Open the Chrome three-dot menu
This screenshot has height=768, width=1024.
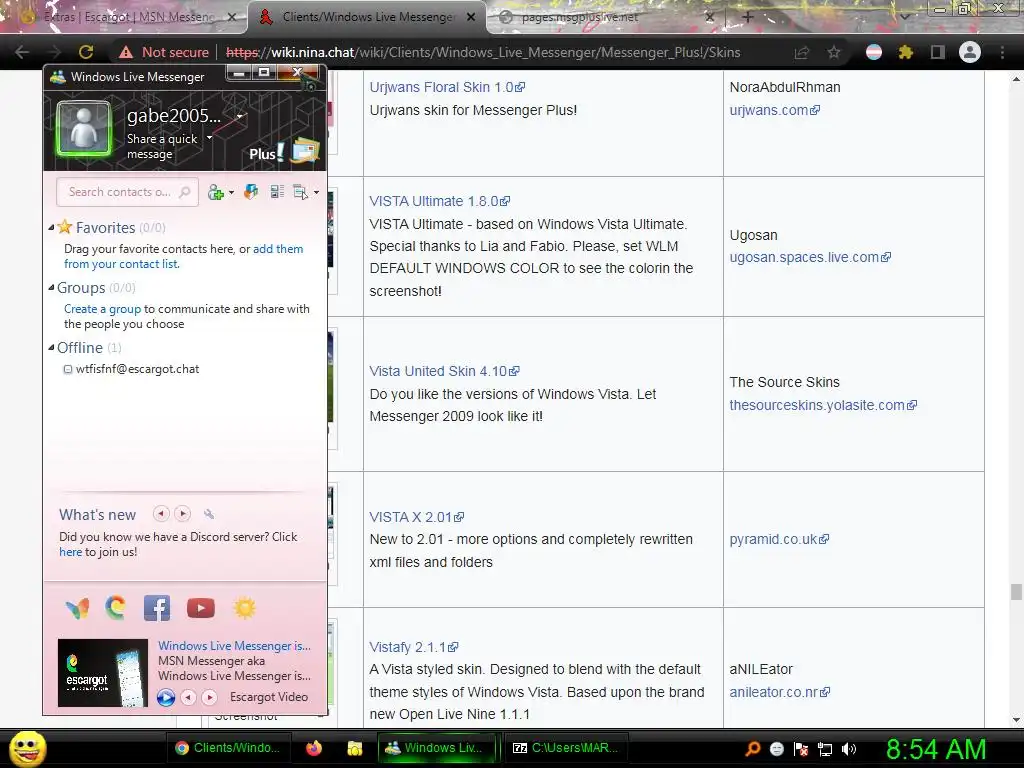(1002, 52)
